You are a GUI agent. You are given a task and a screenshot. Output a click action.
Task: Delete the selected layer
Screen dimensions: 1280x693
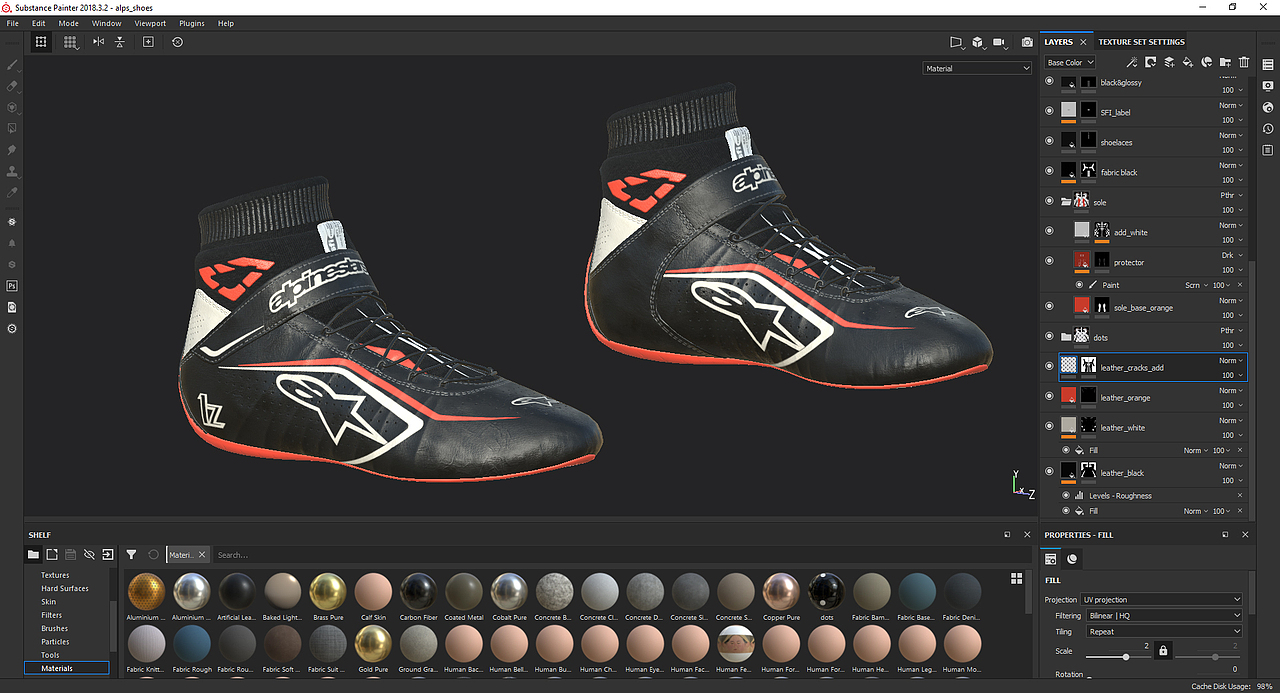tap(1244, 62)
